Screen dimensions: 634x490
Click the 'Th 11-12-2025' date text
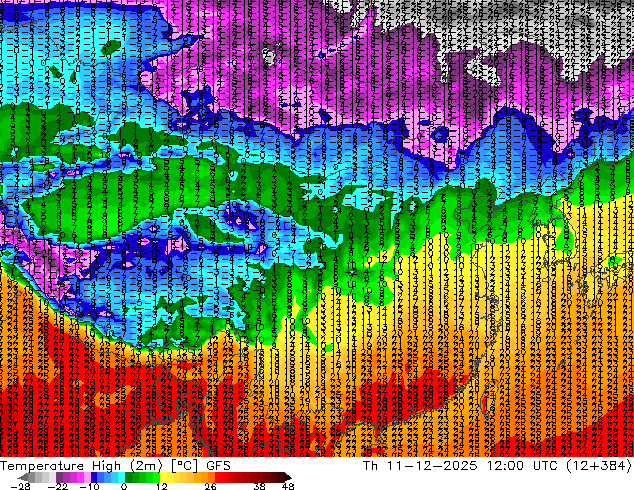coord(420,466)
